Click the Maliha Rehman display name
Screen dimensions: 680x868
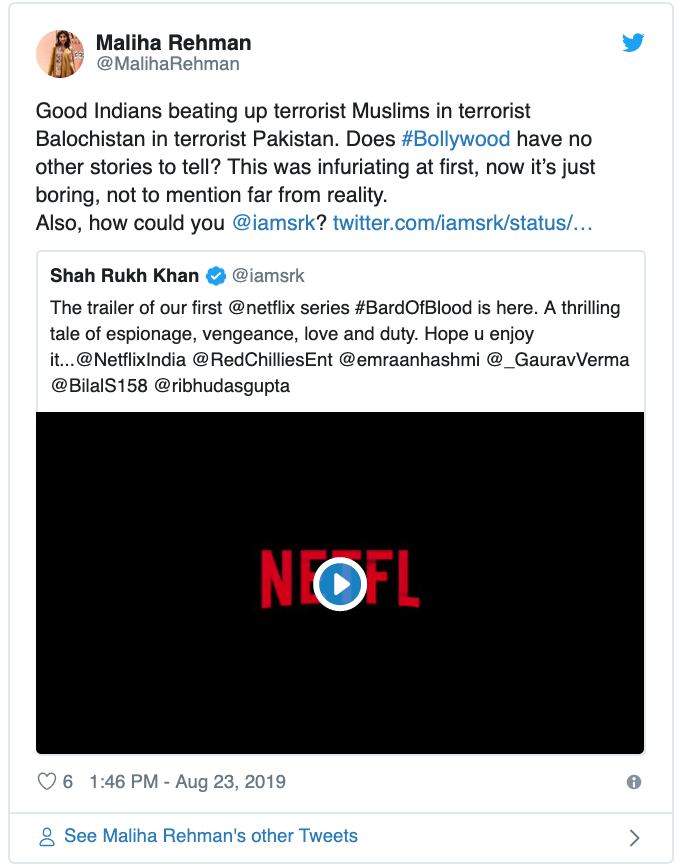click(x=173, y=43)
